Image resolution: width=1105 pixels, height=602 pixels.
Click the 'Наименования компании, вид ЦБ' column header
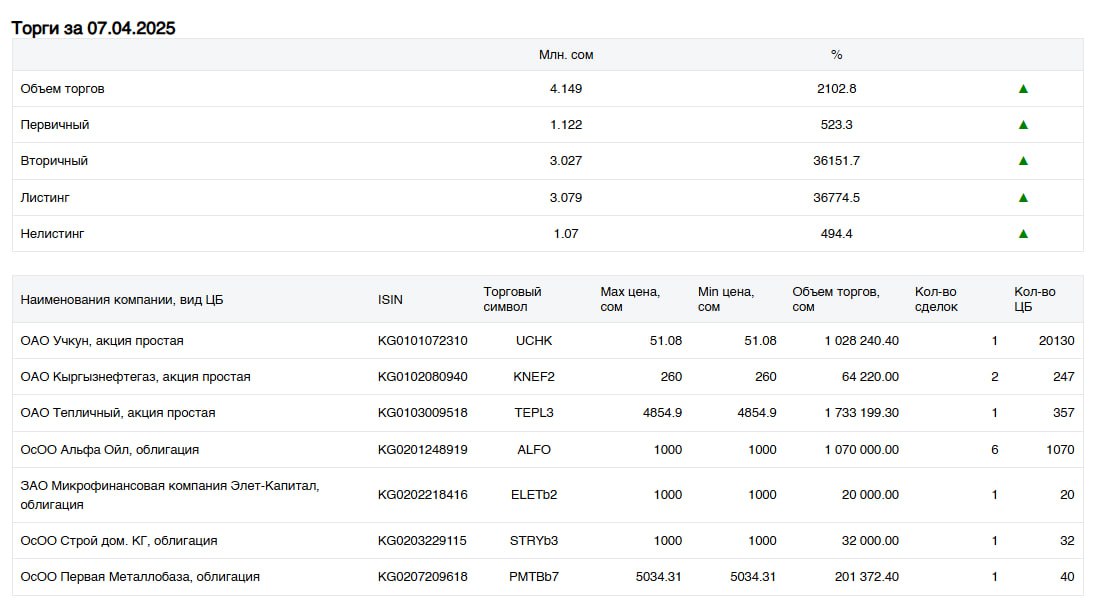coord(122,300)
